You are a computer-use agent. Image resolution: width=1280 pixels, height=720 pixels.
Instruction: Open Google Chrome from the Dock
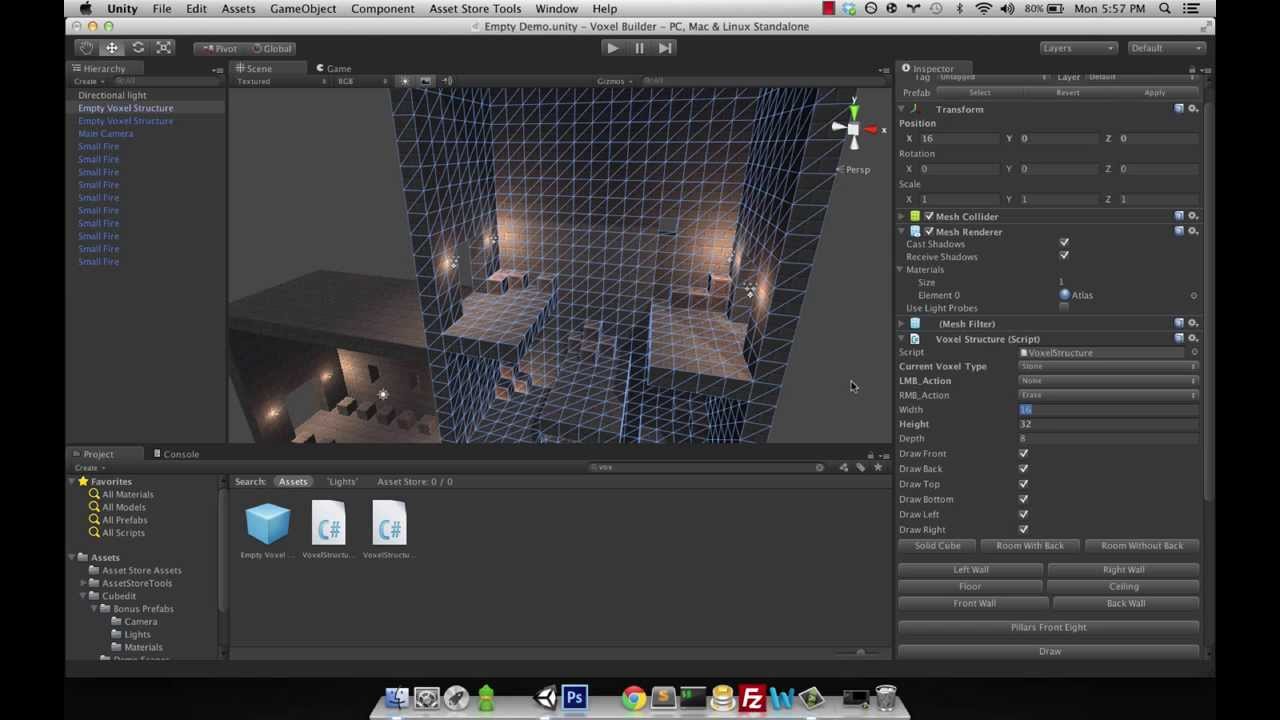[633, 697]
